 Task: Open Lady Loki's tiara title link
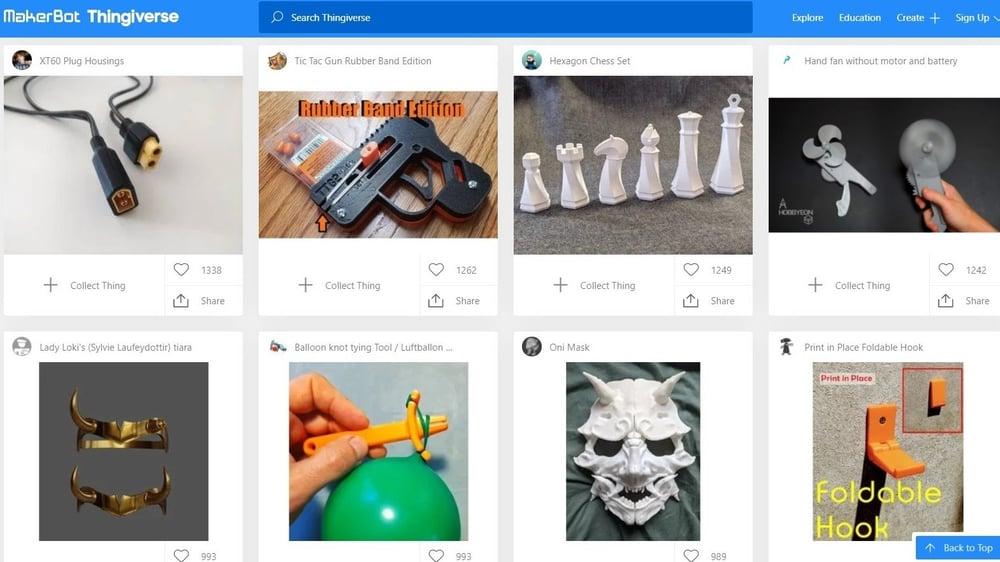click(x=115, y=348)
